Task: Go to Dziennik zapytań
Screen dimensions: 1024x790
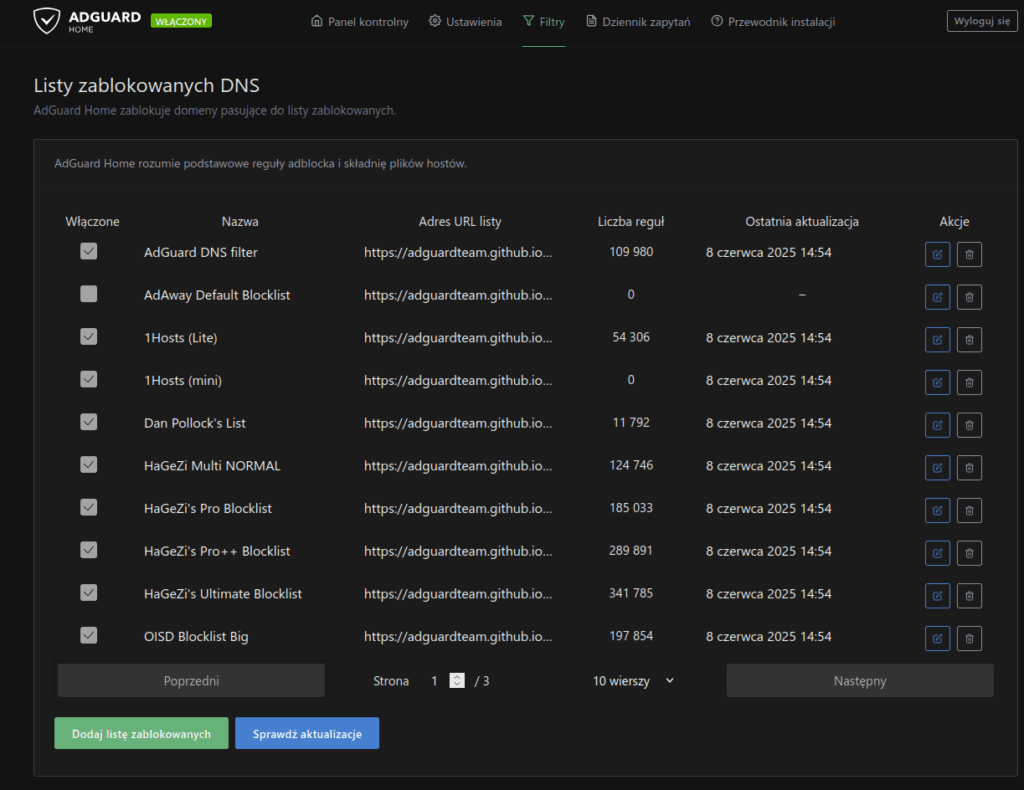Action: pos(638,22)
